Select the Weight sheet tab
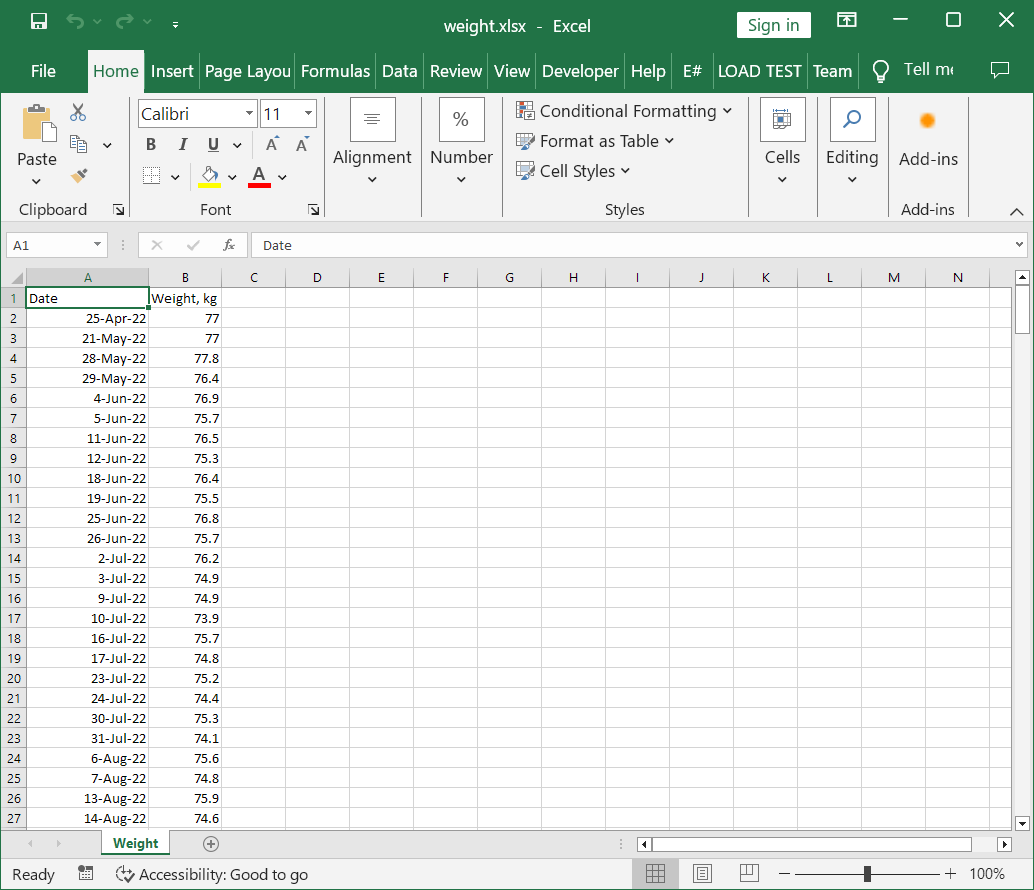 (136, 843)
